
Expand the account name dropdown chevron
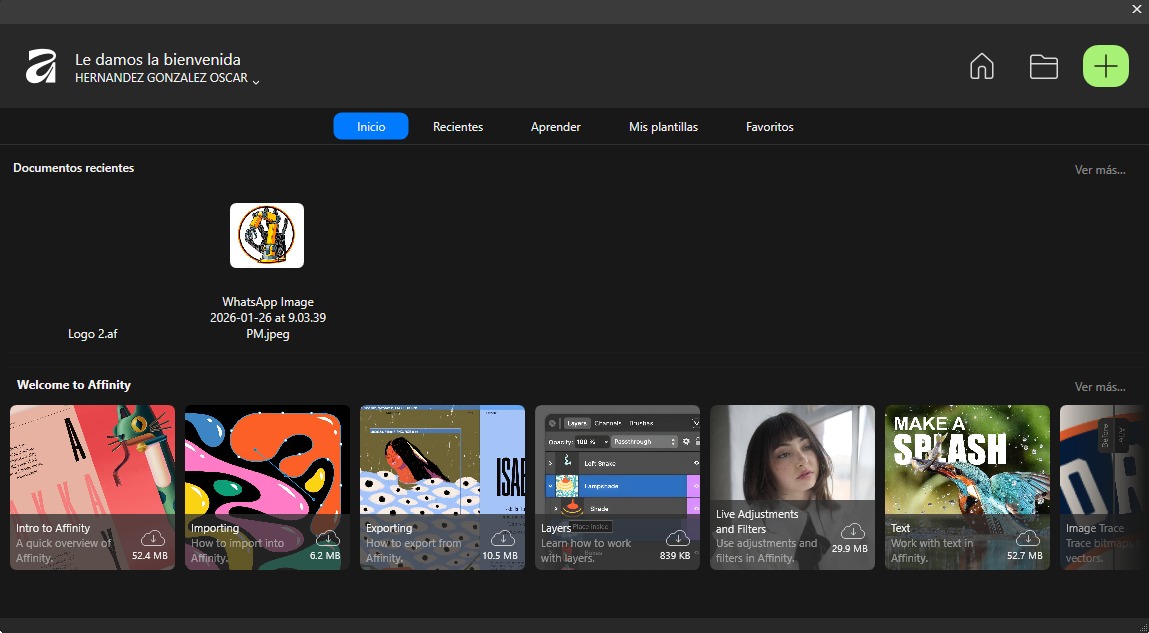256,81
